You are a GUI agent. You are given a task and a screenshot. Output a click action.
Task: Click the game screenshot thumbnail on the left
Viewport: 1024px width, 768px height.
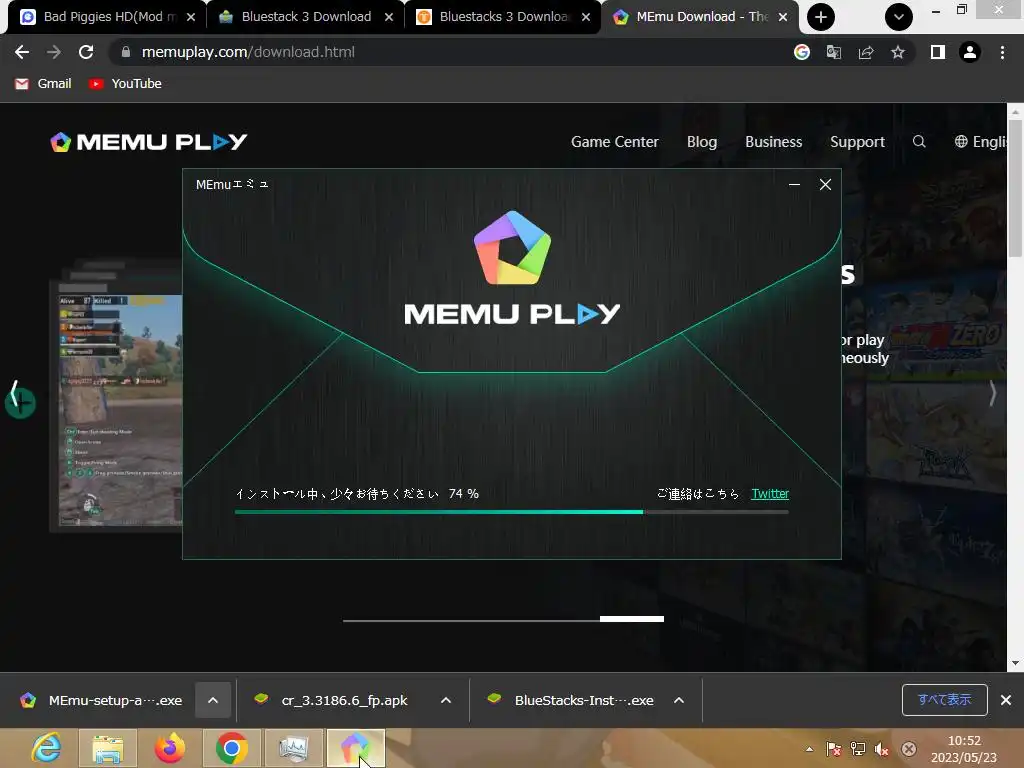click(x=120, y=410)
